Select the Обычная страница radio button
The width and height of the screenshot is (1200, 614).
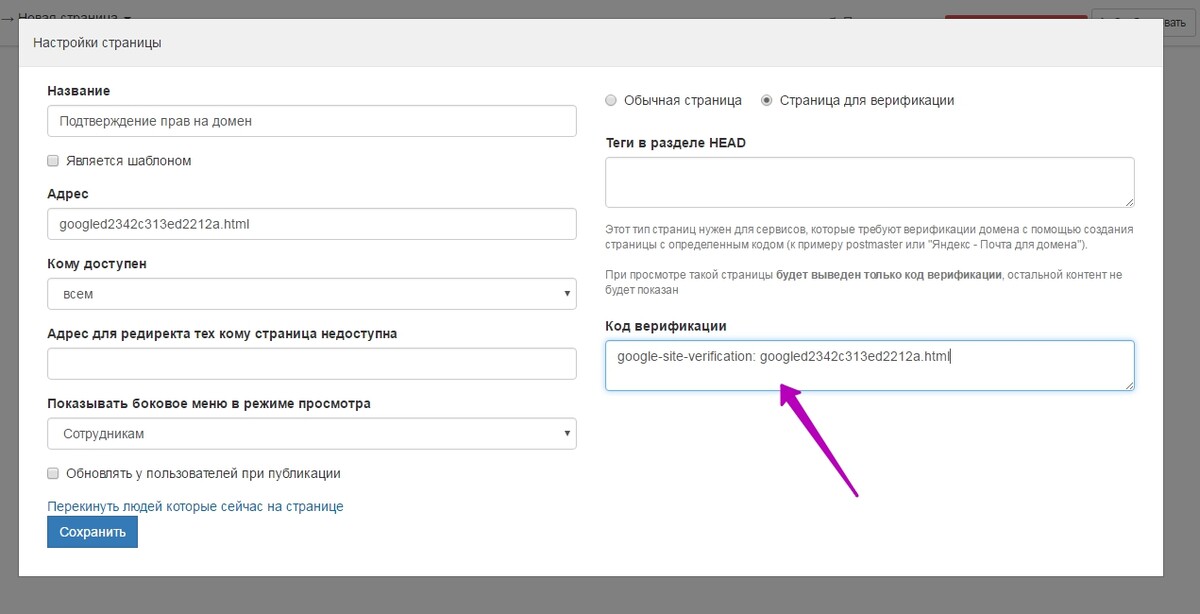(611, 100)
